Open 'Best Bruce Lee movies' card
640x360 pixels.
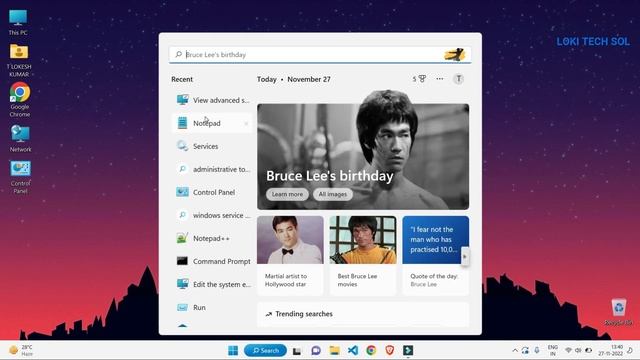363,256
